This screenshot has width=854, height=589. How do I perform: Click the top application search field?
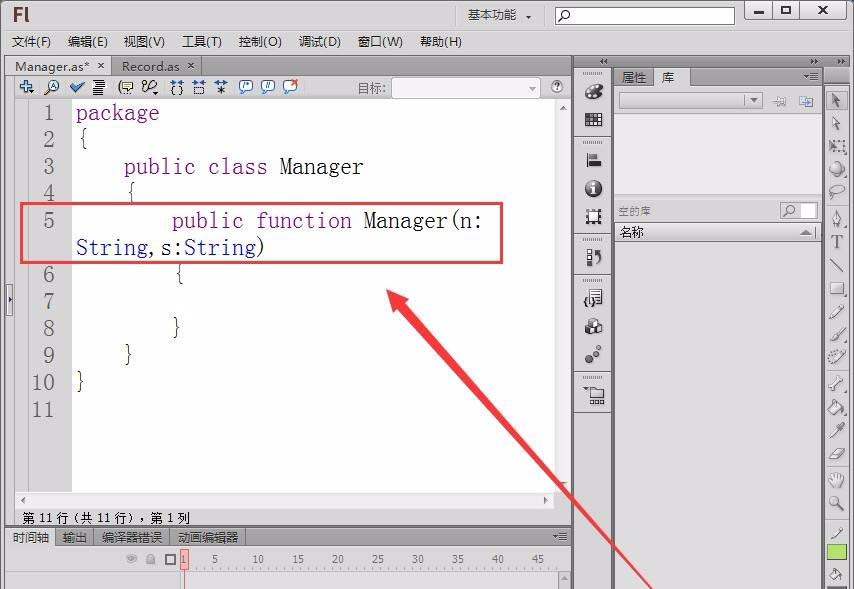click(x=645, y=15)
